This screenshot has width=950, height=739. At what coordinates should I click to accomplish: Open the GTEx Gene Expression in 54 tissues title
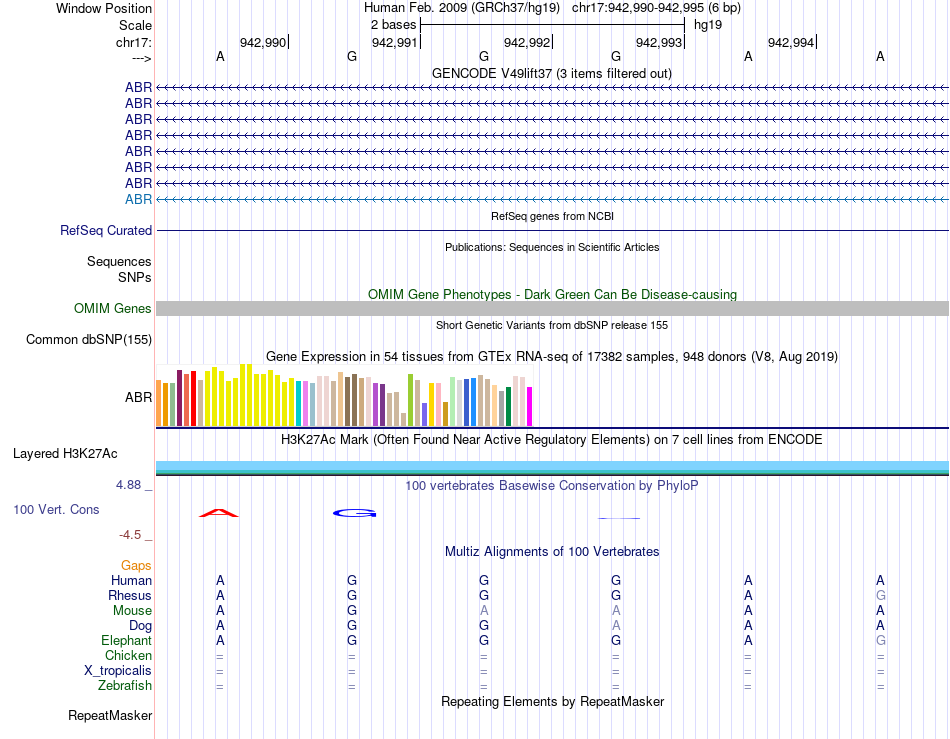click(x=552, y=356)
